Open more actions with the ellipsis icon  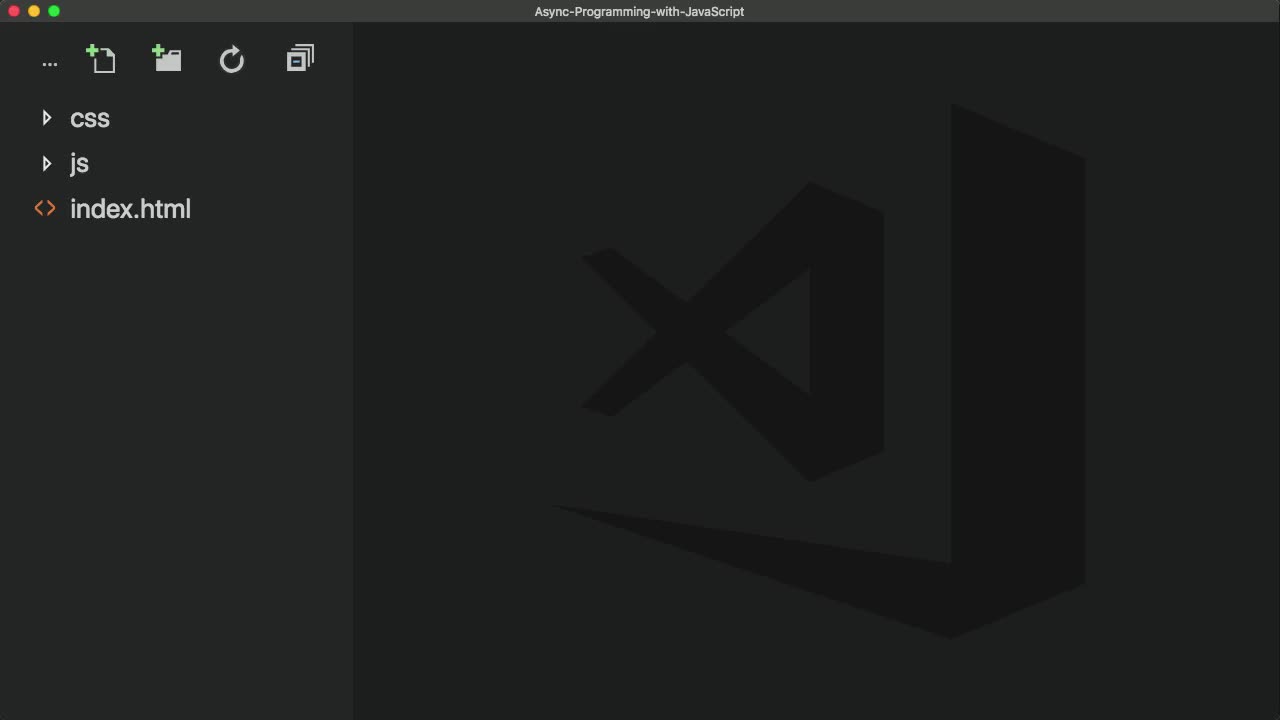pyautogui.click(x=49, y=62)
